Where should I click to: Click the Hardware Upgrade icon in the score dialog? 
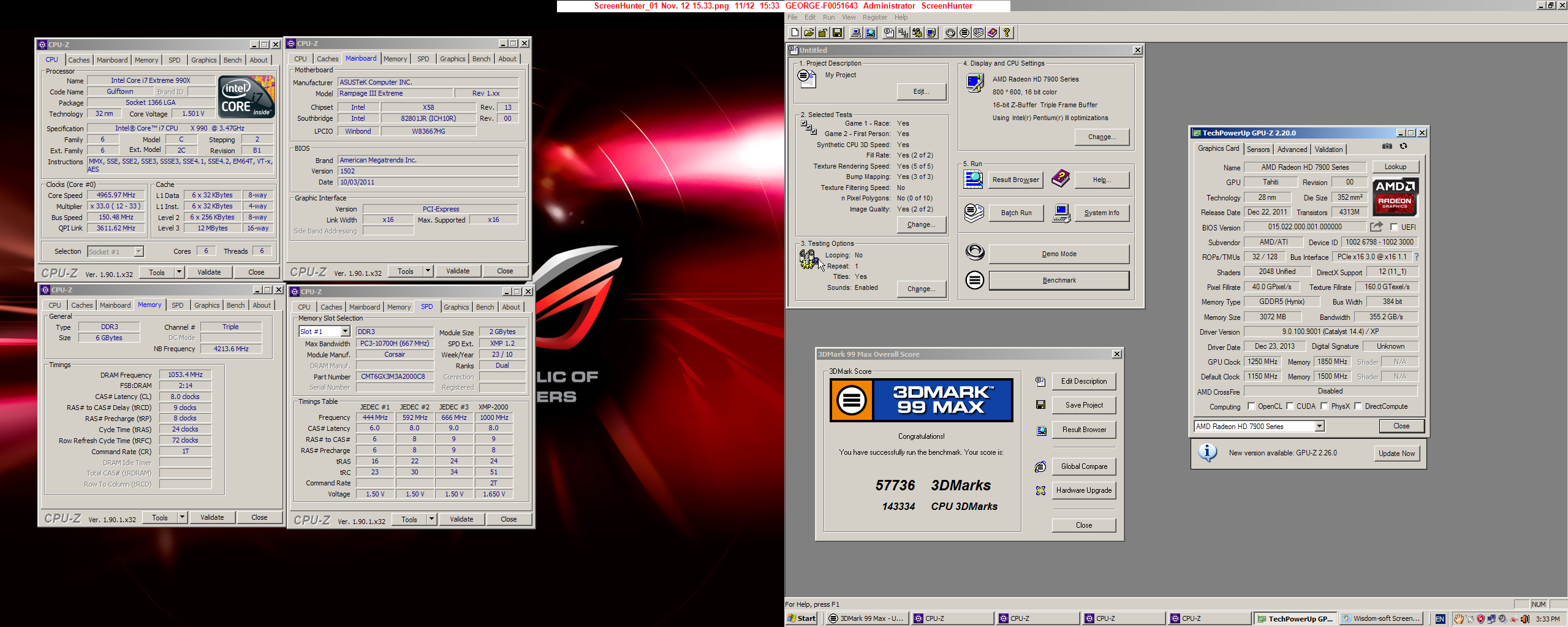pyautogui.click(x=1040, y=491)
